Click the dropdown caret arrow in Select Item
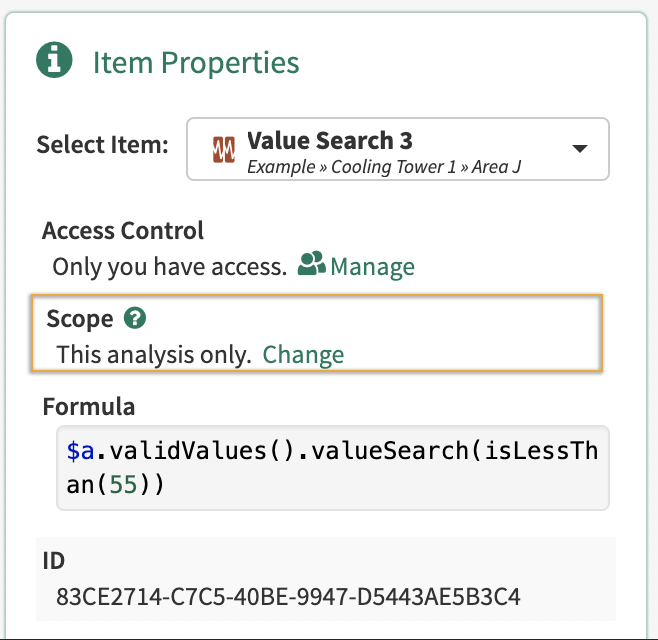 coord(578,149)
